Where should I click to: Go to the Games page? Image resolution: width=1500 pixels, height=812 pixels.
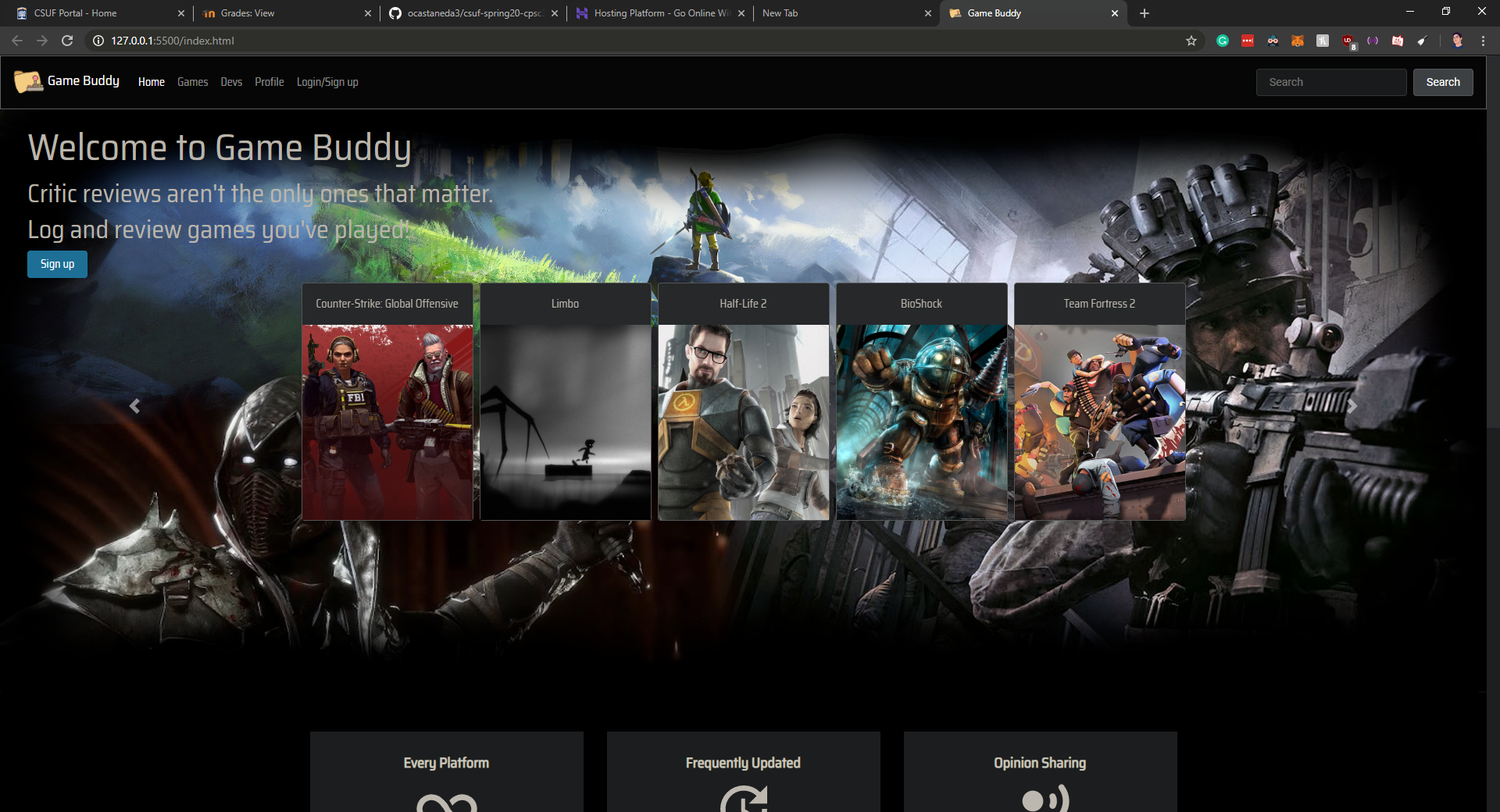pos(192,82)
